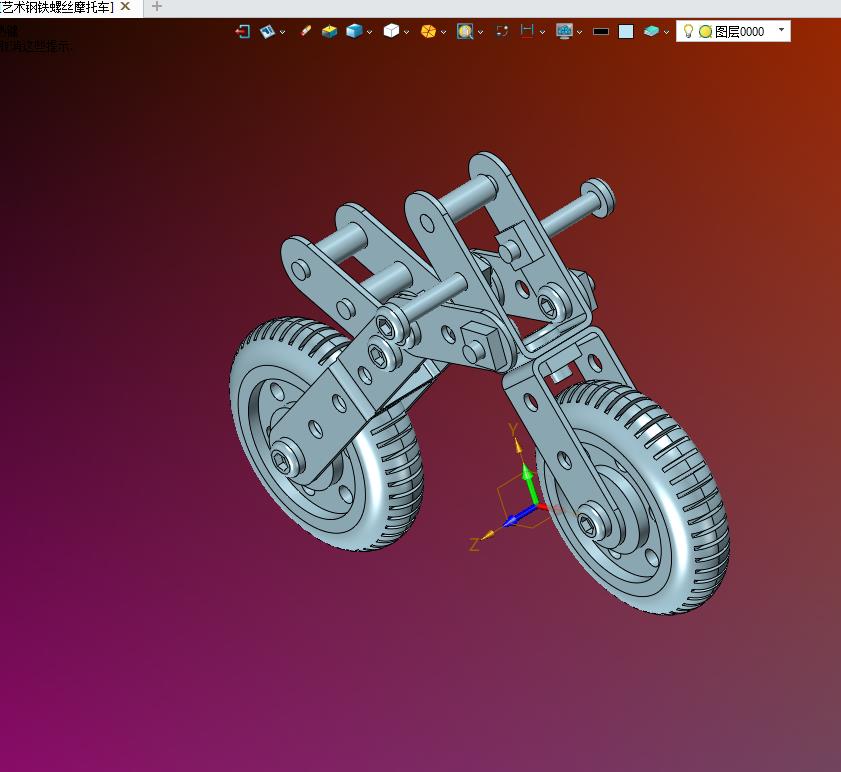Click the teal flat layer-block icon
The width and height of the screenshot is (841, 772).
click(x=651, y=31)
